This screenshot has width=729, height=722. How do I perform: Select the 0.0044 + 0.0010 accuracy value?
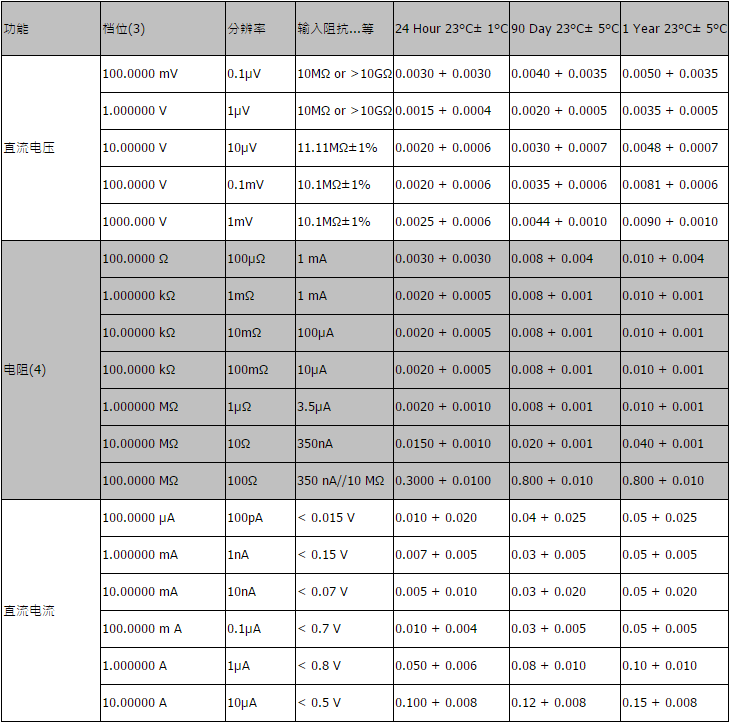coord(559,222)
